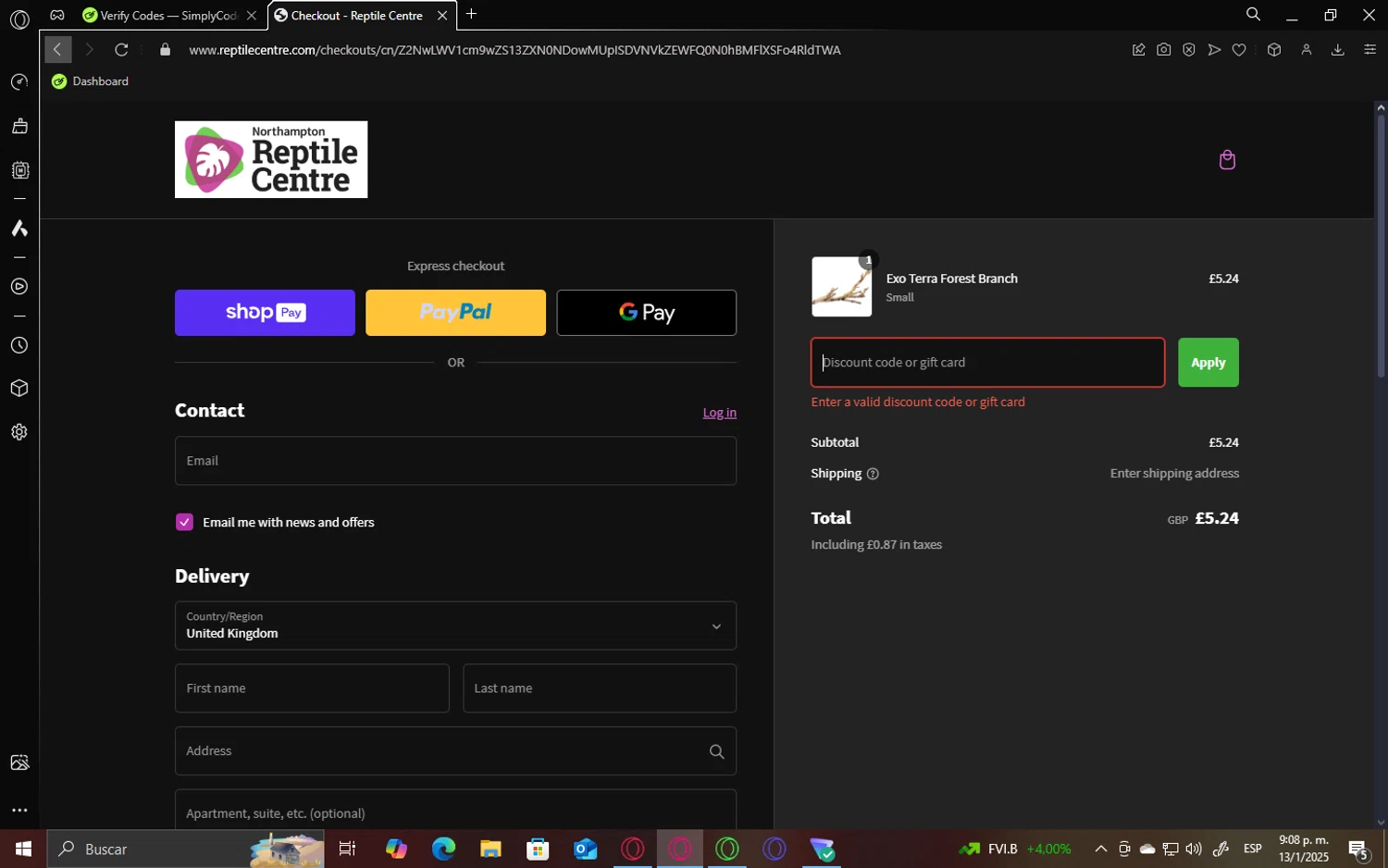Screen dimensions: 1388x868
Task: Add page to bookmarks heart icon
Action: [x=1239, y=50]
